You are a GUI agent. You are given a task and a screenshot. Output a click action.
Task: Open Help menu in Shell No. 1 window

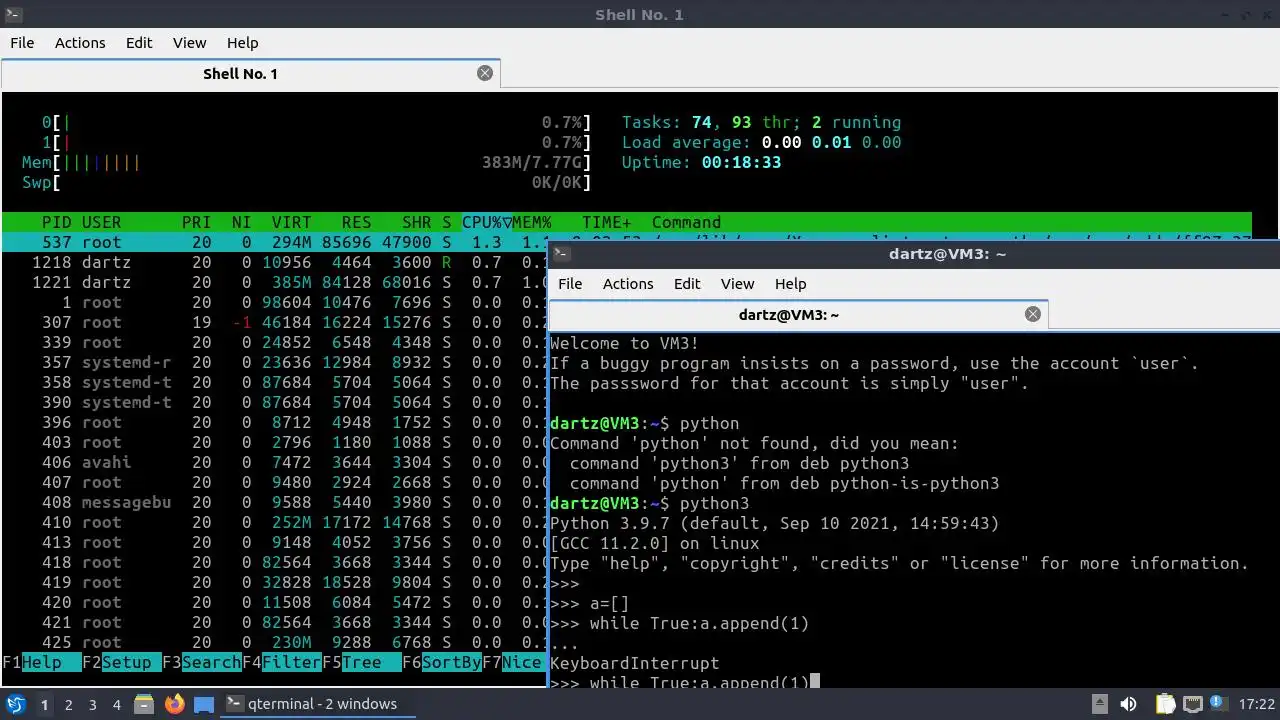coord(243,42)
